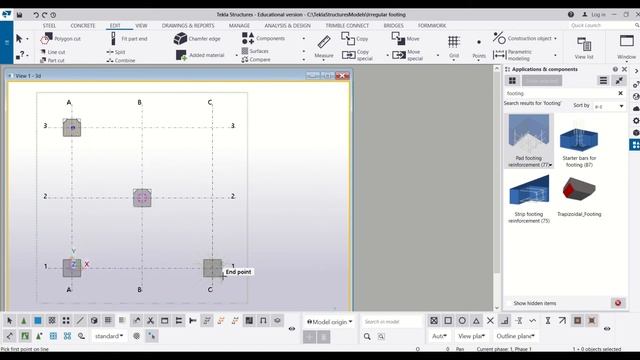This screenshot has width=640, height=360.
Task: Click the Search in model field
Action: [x=391, y=322]
